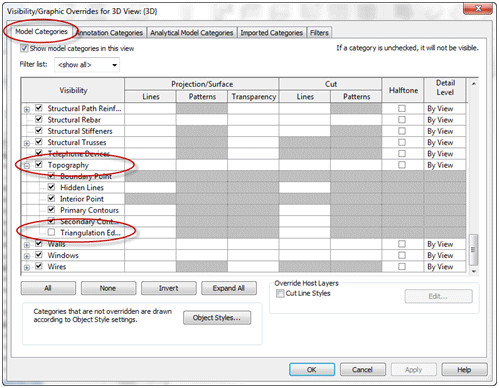Click the Cancel button
The width and height of the screenshot is (499, 388).
[x=363, y=370]
